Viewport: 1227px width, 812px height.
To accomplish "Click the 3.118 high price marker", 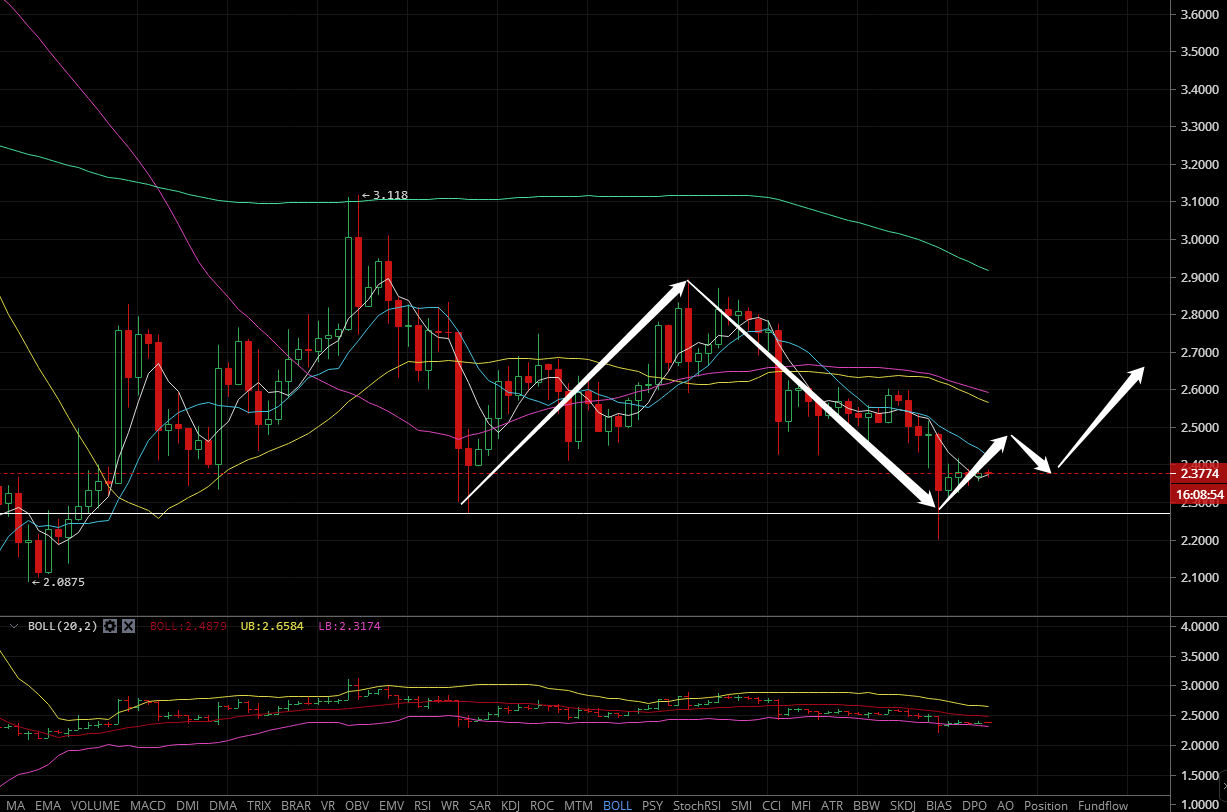I will (389, 196).
